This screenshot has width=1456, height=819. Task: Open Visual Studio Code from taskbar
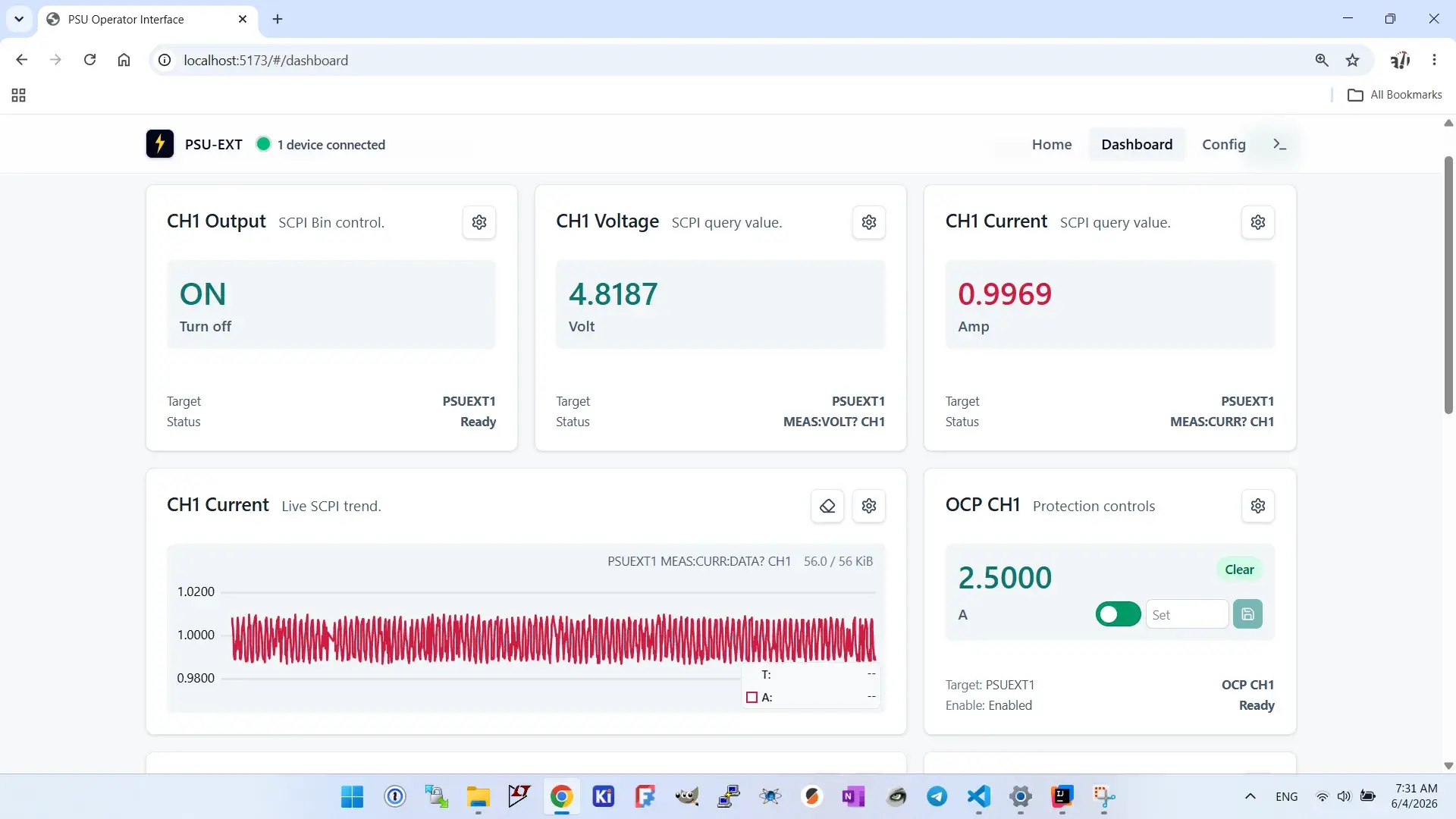(979, 796)
